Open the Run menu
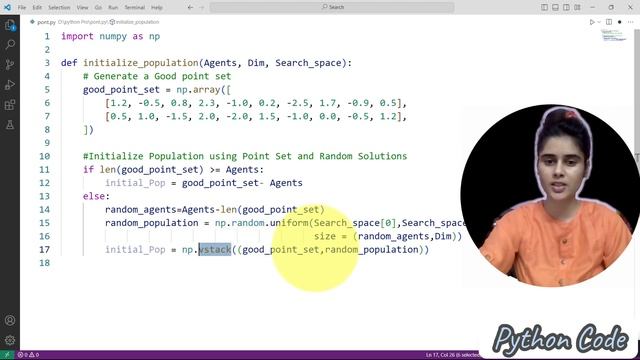Viewport: 640px width, 360px height. tap(113, 7)
